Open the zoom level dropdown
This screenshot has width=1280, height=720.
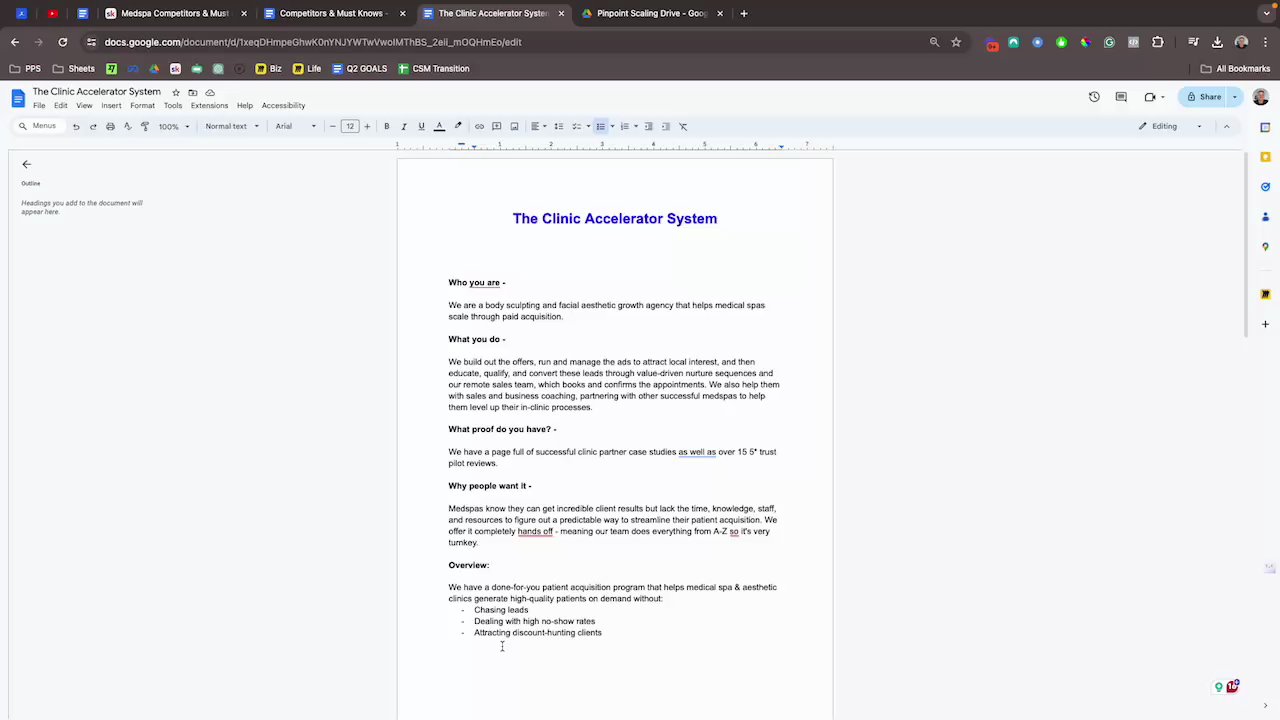173,126
